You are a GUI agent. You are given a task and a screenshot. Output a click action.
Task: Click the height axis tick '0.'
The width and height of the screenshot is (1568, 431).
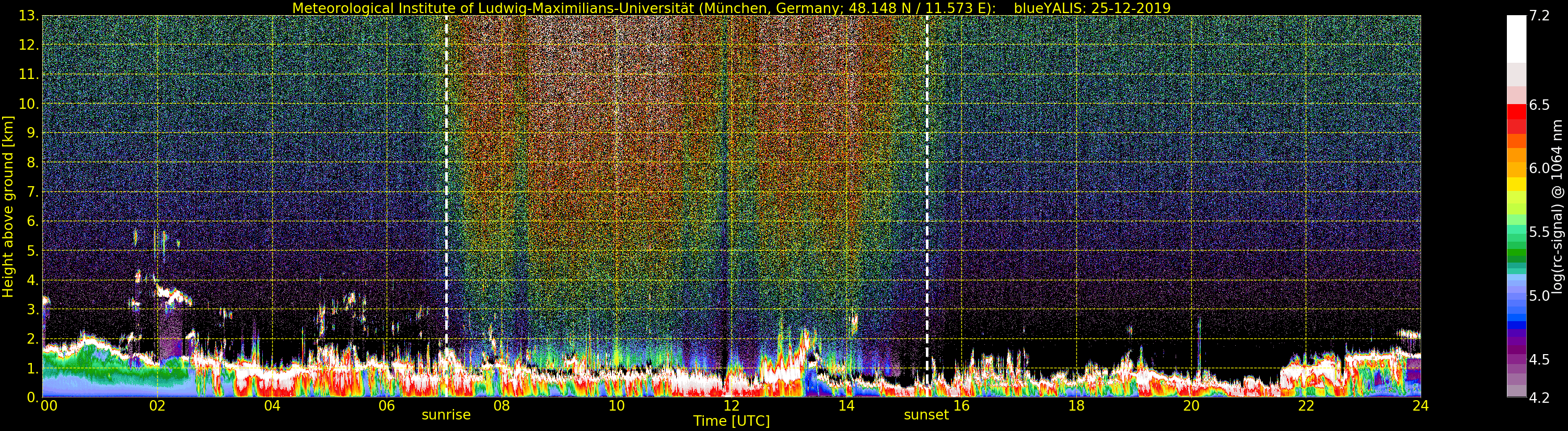(x=33, y=397)
